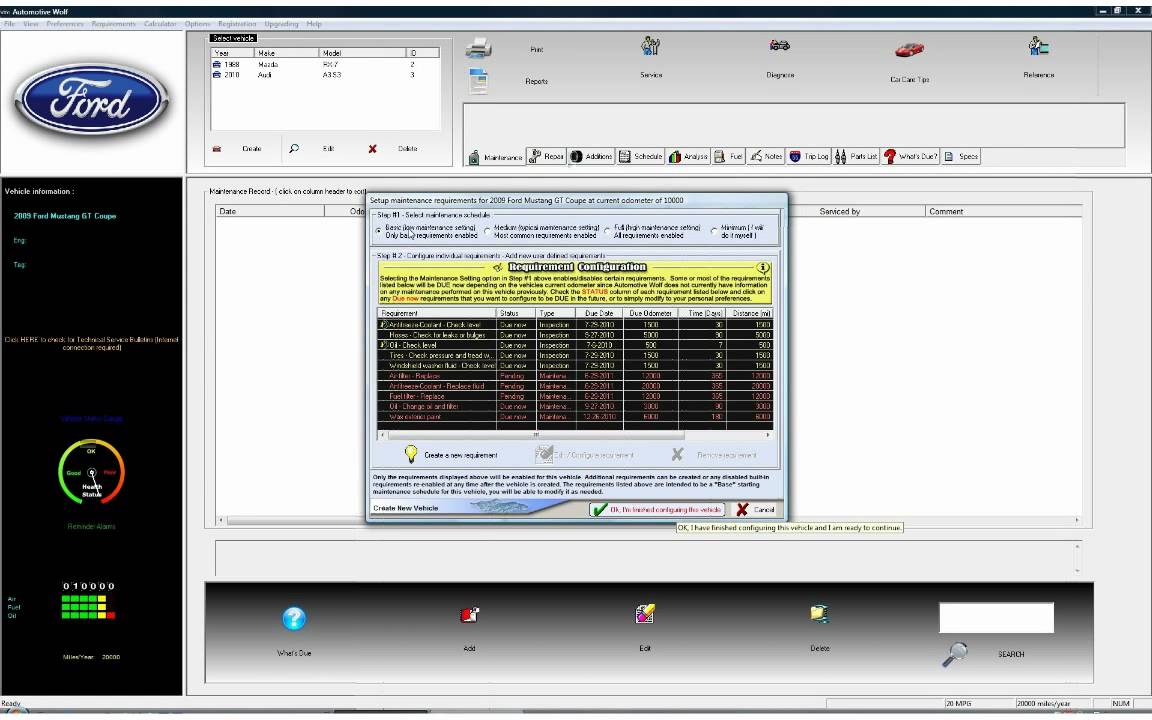The width and height of the screenshot is (1152, 720).
Task: Open the red car Car Care Tips icon
Action: tap(910, 50)
